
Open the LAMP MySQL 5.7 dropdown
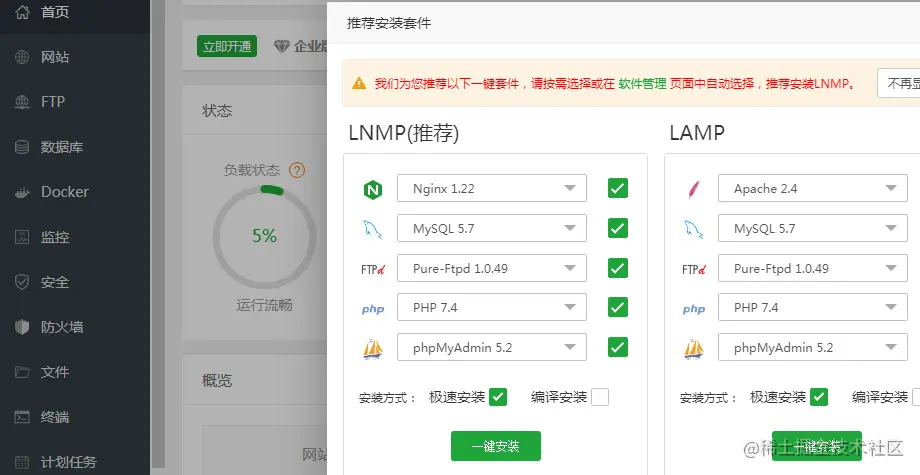813,228
